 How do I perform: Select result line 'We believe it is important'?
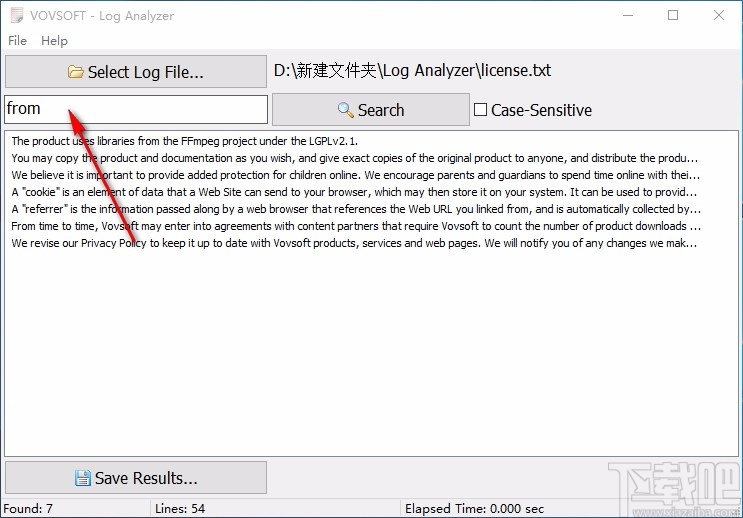click(x=355, y=175)
